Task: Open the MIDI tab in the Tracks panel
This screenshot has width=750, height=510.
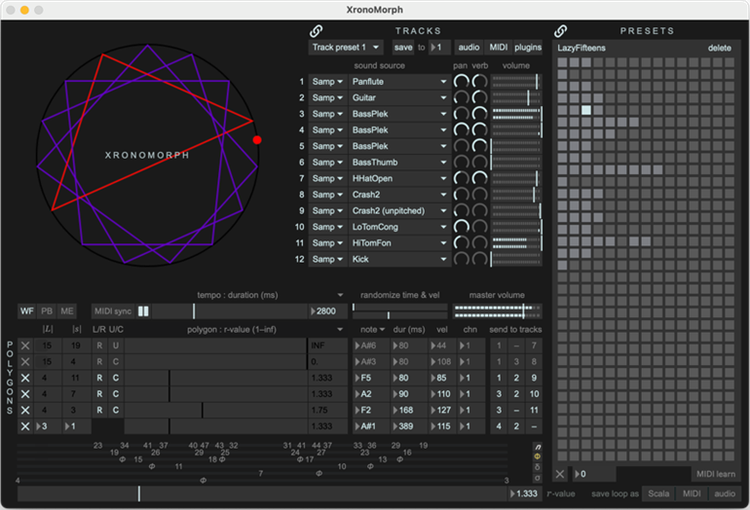Action: (498, 47)
